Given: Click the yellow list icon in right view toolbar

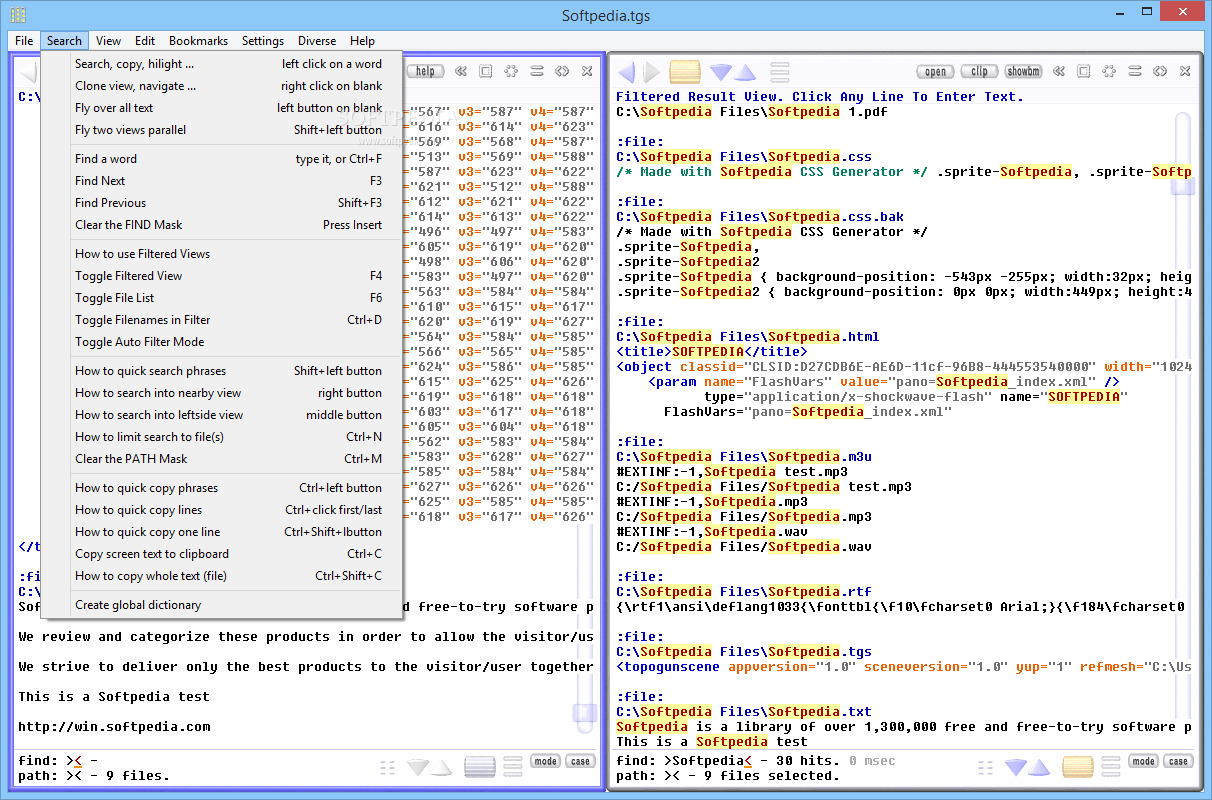Looking at the screenshot, I should (x=685, y=72).
